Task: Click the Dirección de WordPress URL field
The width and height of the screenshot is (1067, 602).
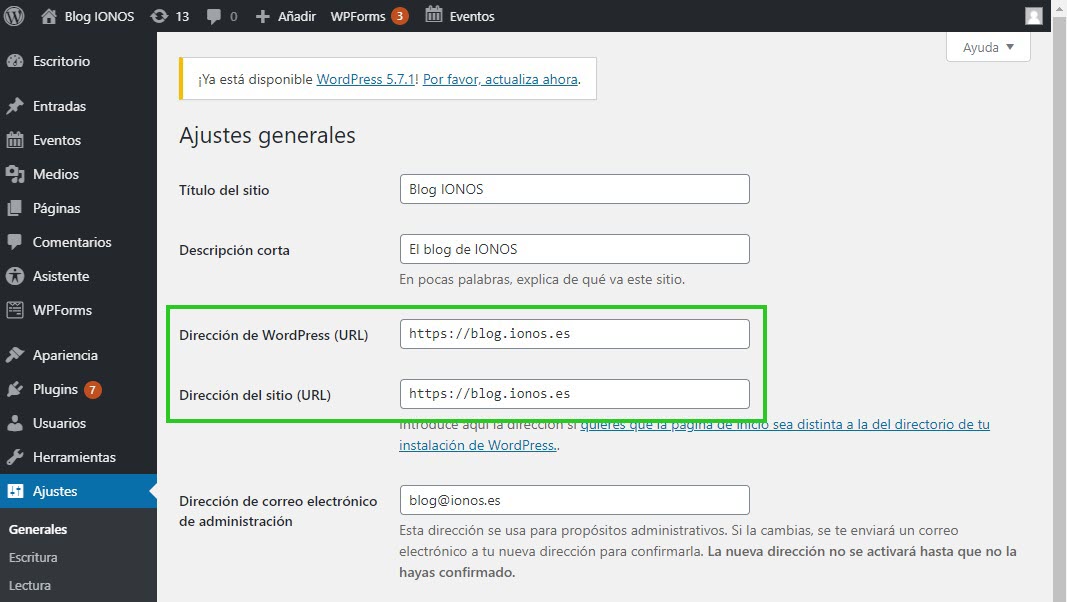Action: point(574,334)
